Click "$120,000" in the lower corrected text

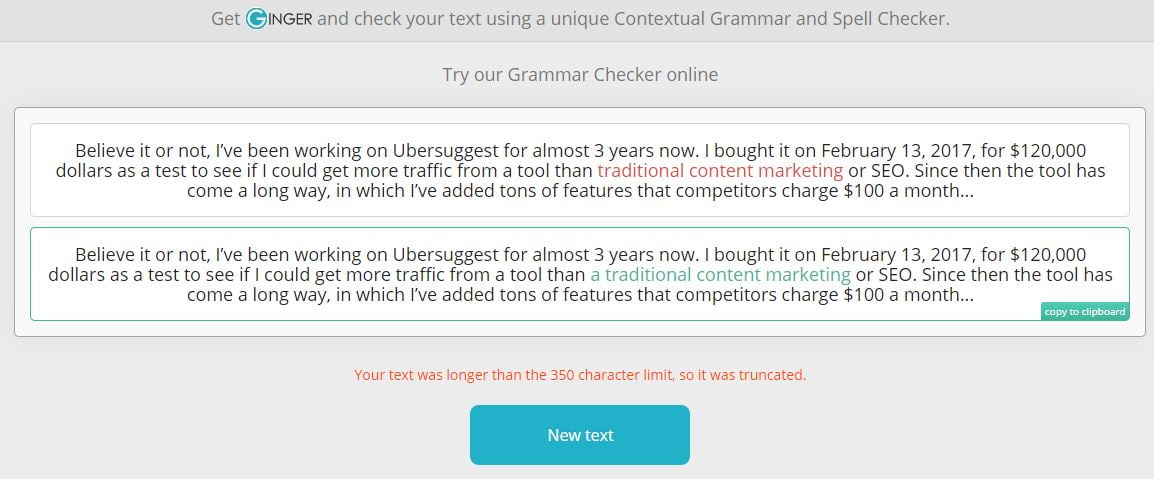click(1048, 255)
